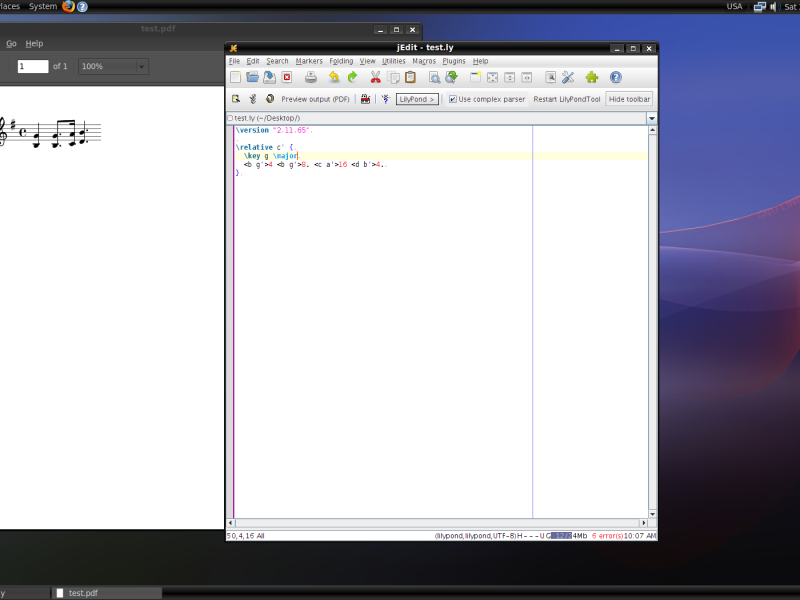This screenshot has width=800, height=600.
Task: Click Restart LilyPondTool button
Action: pos(567,99)
